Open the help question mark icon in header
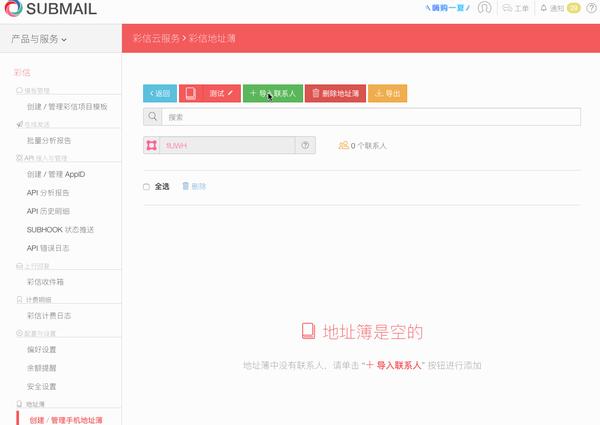Screen dimensions: 600x425 pos(592,8)
